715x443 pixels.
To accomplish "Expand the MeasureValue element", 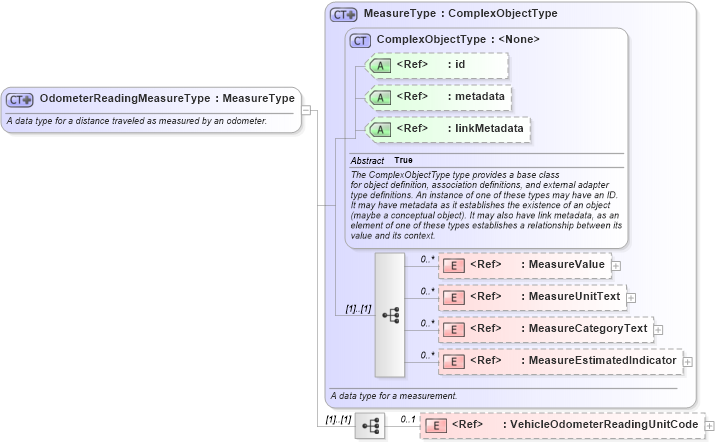I will [616, 266].
